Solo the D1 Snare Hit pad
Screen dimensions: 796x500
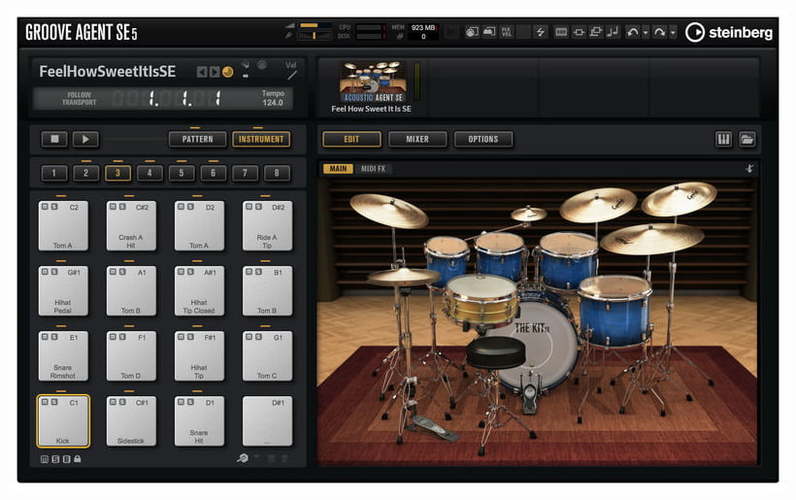tap(190, 402)
